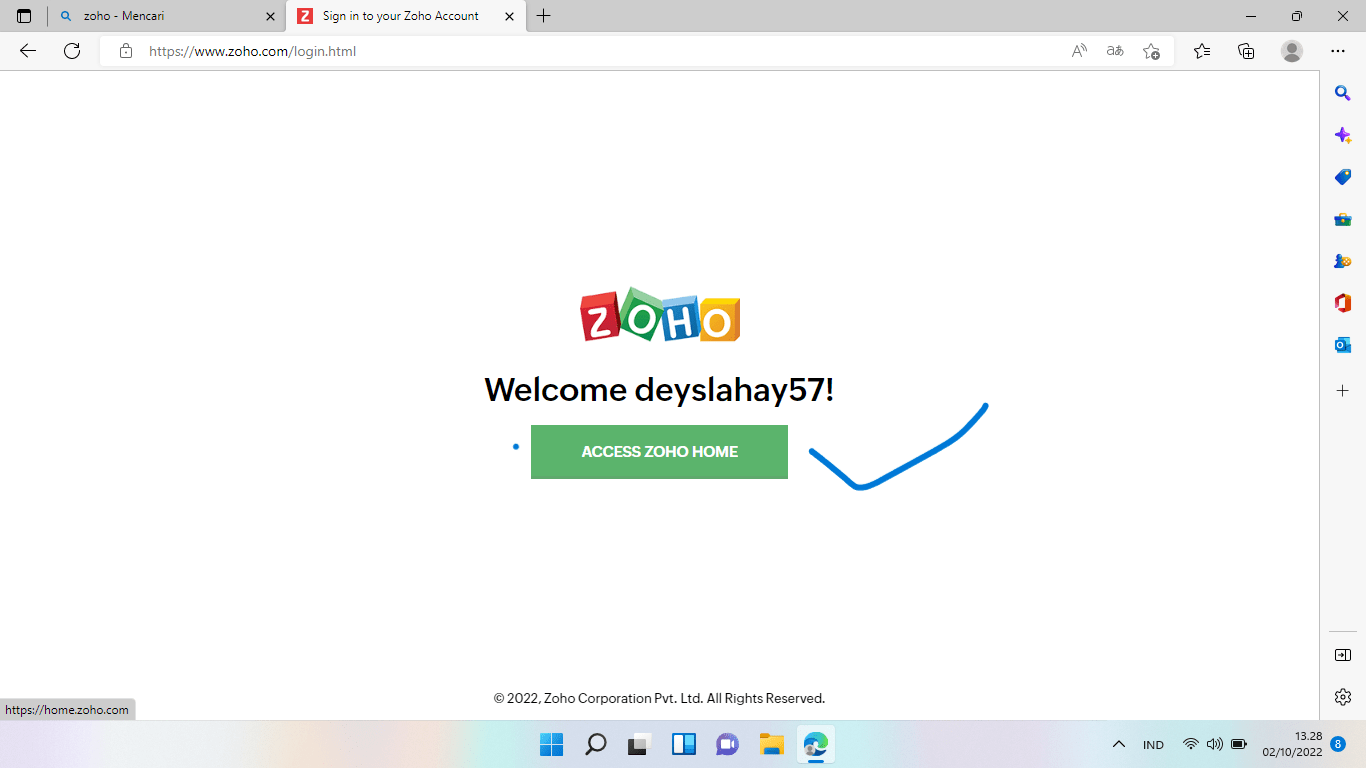Click the battery status icon

1239,744
